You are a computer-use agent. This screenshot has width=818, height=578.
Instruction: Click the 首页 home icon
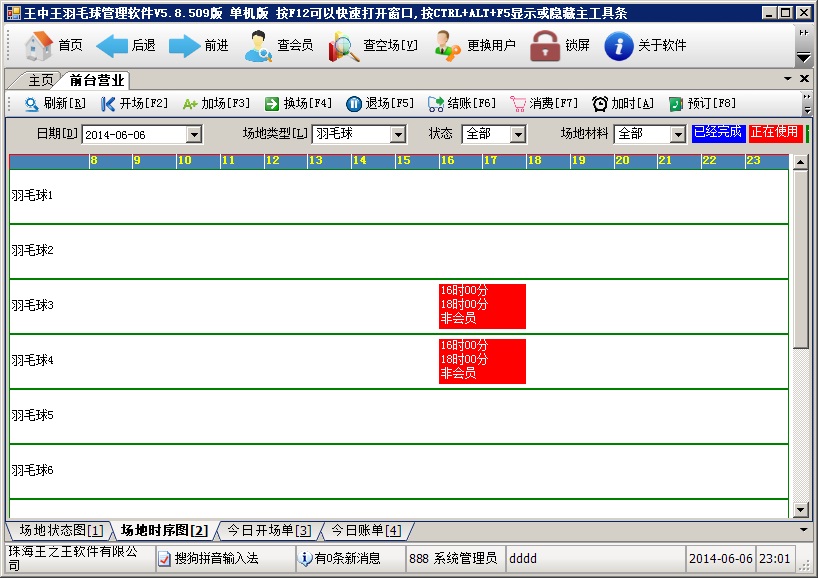[x=38, y=46]
